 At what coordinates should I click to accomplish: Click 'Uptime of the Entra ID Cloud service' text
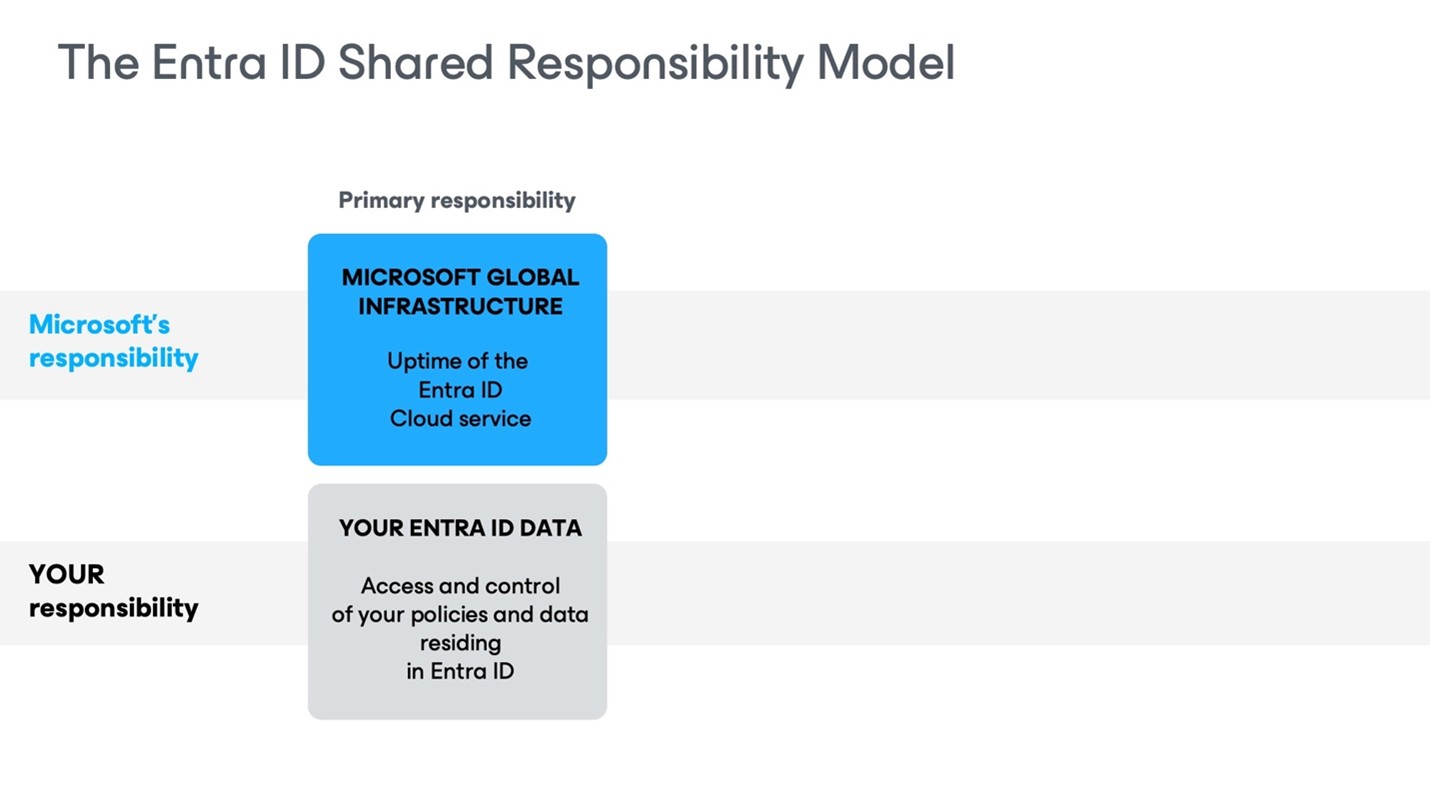(460, 389)
